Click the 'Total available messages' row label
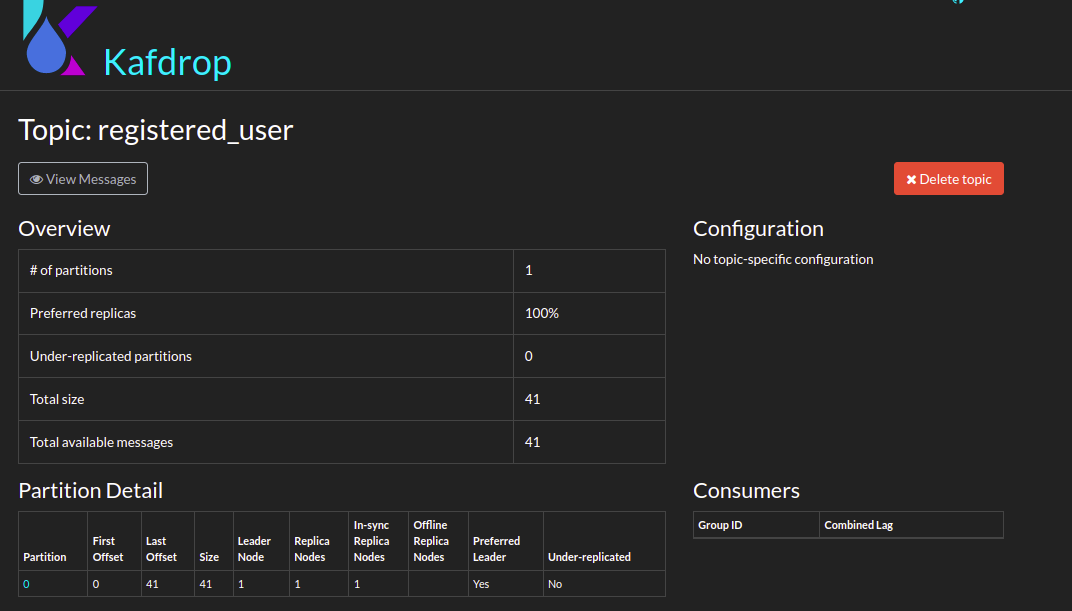 point(101,442)
